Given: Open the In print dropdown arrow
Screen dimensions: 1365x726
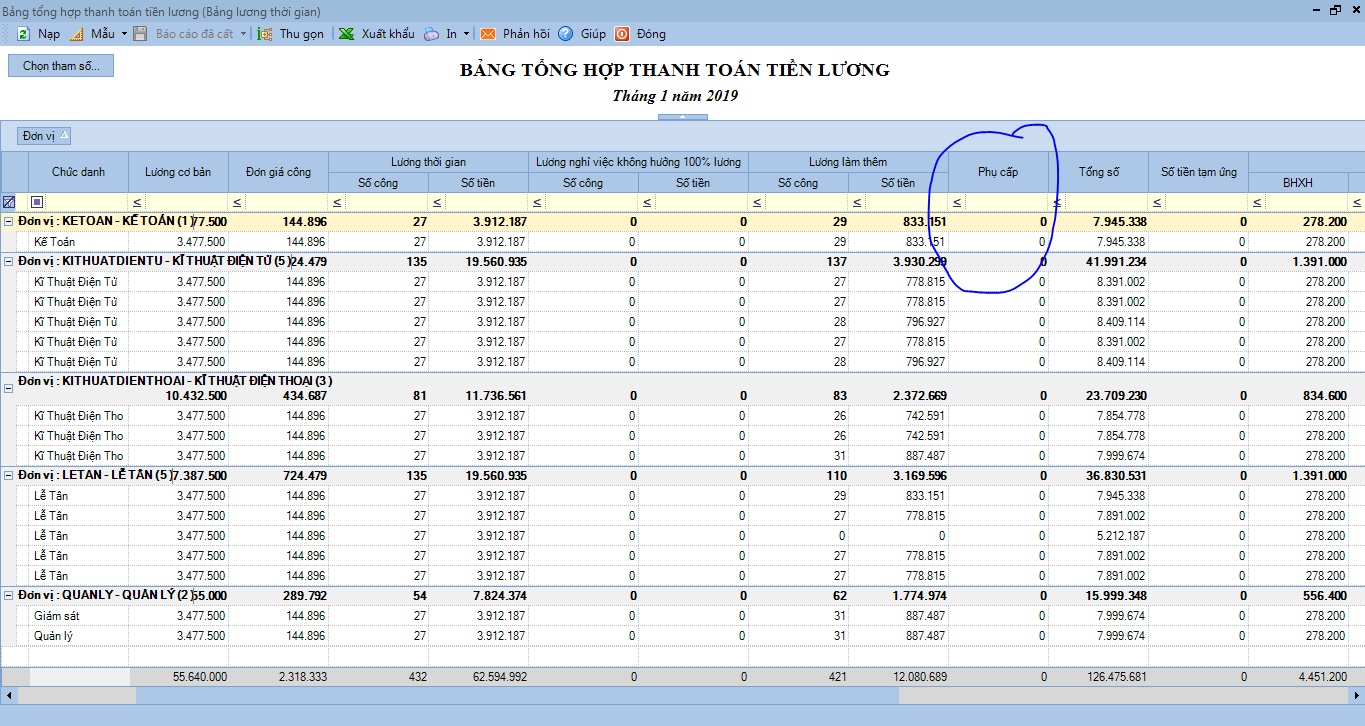Looking at the screenshot, I should pyautogui.click(x=466, y=33).
